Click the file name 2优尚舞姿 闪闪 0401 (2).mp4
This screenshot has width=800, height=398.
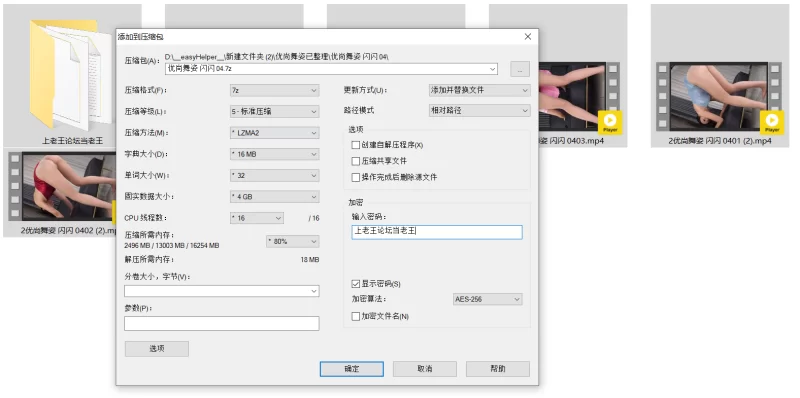(720, 141)
